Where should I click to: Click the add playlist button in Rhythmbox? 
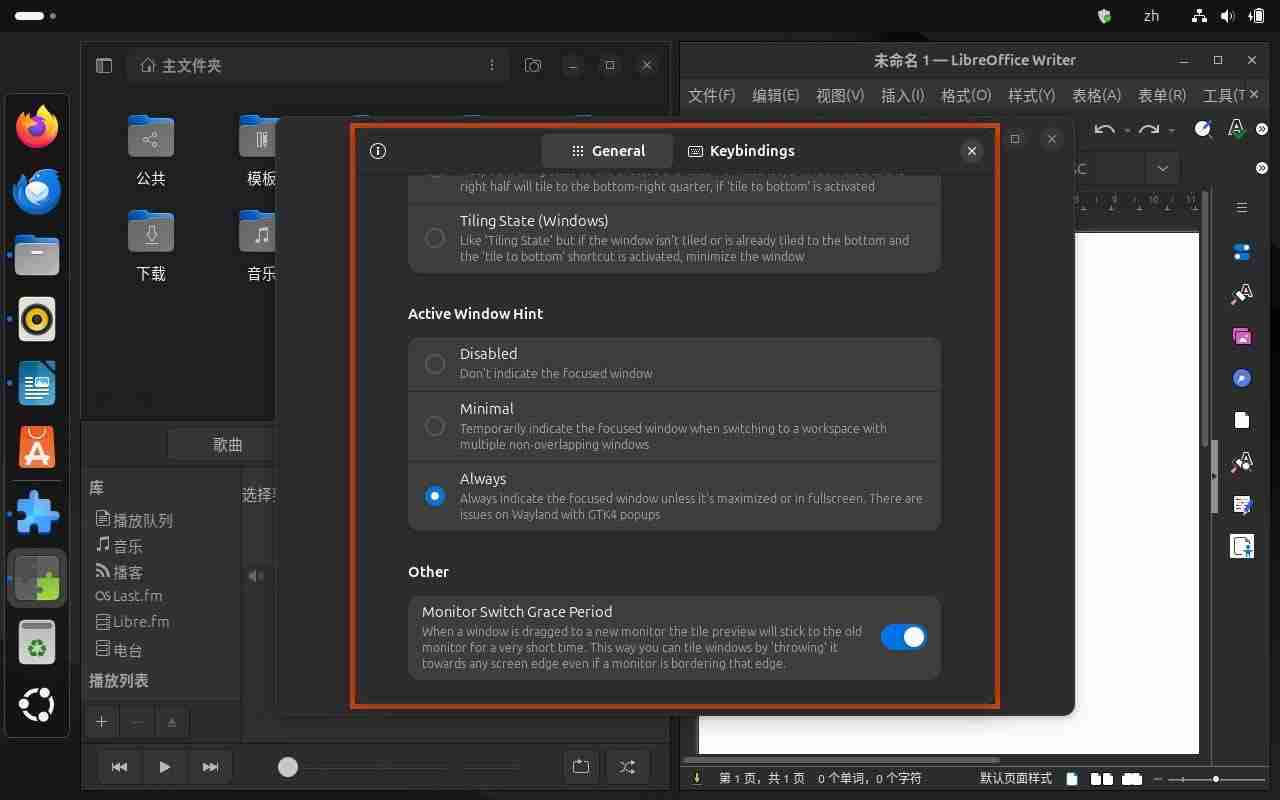(101, 721)
